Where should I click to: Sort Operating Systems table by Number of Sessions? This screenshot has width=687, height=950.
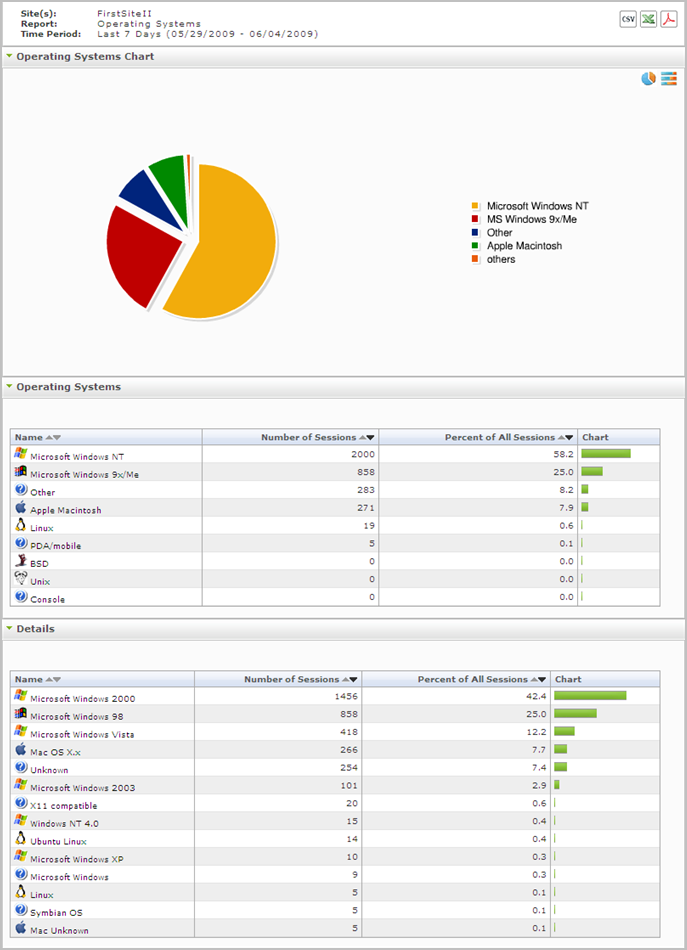click(367, 437)
